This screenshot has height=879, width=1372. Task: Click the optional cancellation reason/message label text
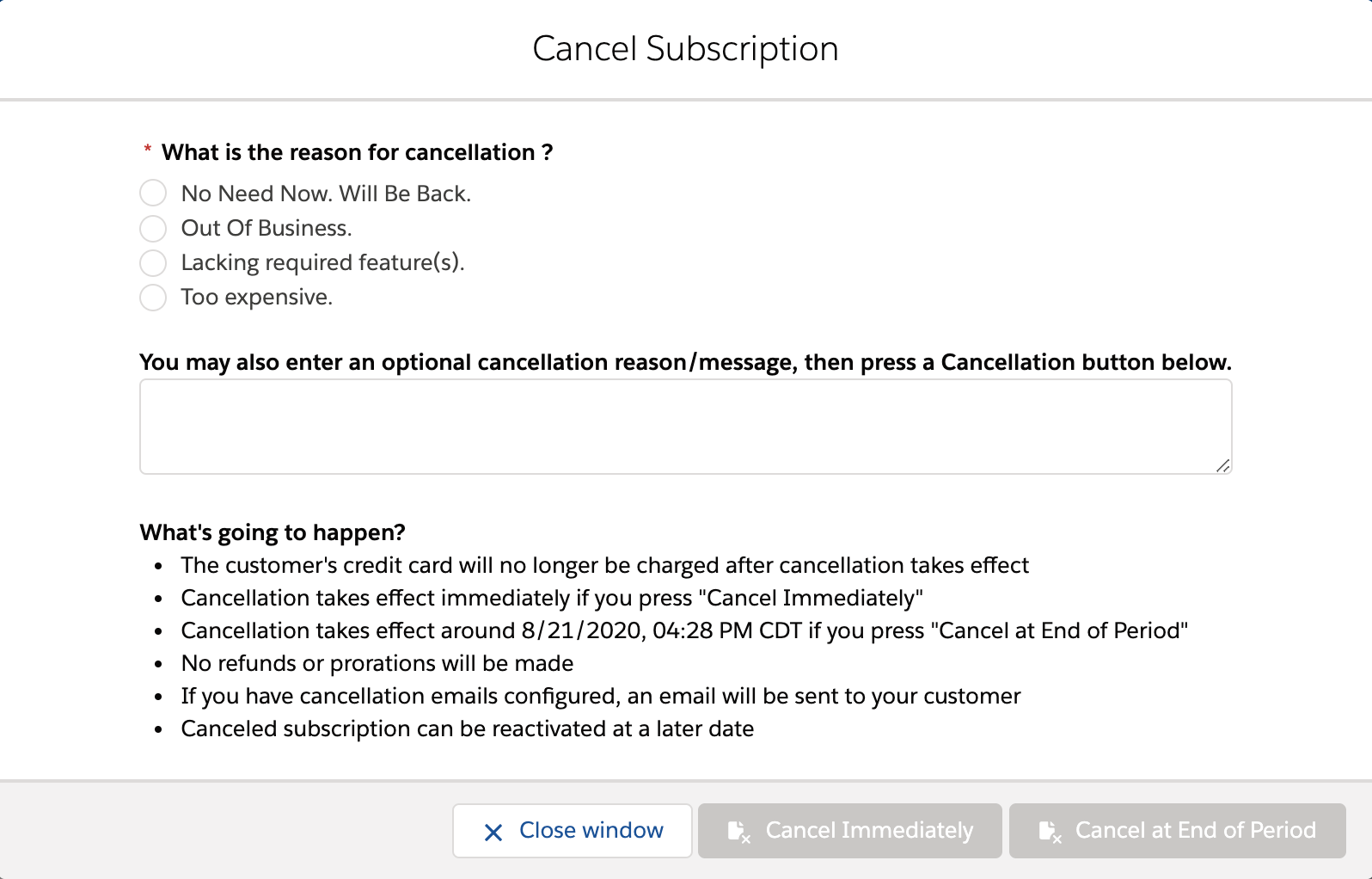pos(685,362)
